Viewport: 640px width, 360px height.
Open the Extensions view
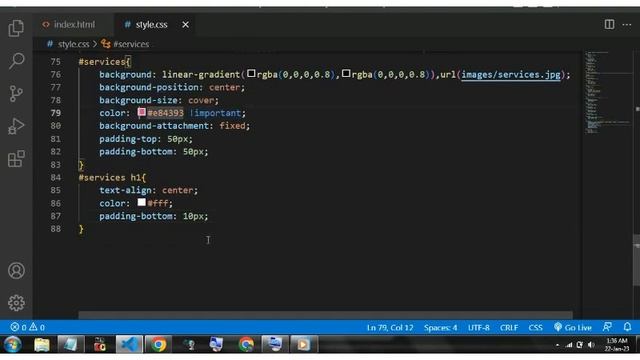click(x=16, y=159)
